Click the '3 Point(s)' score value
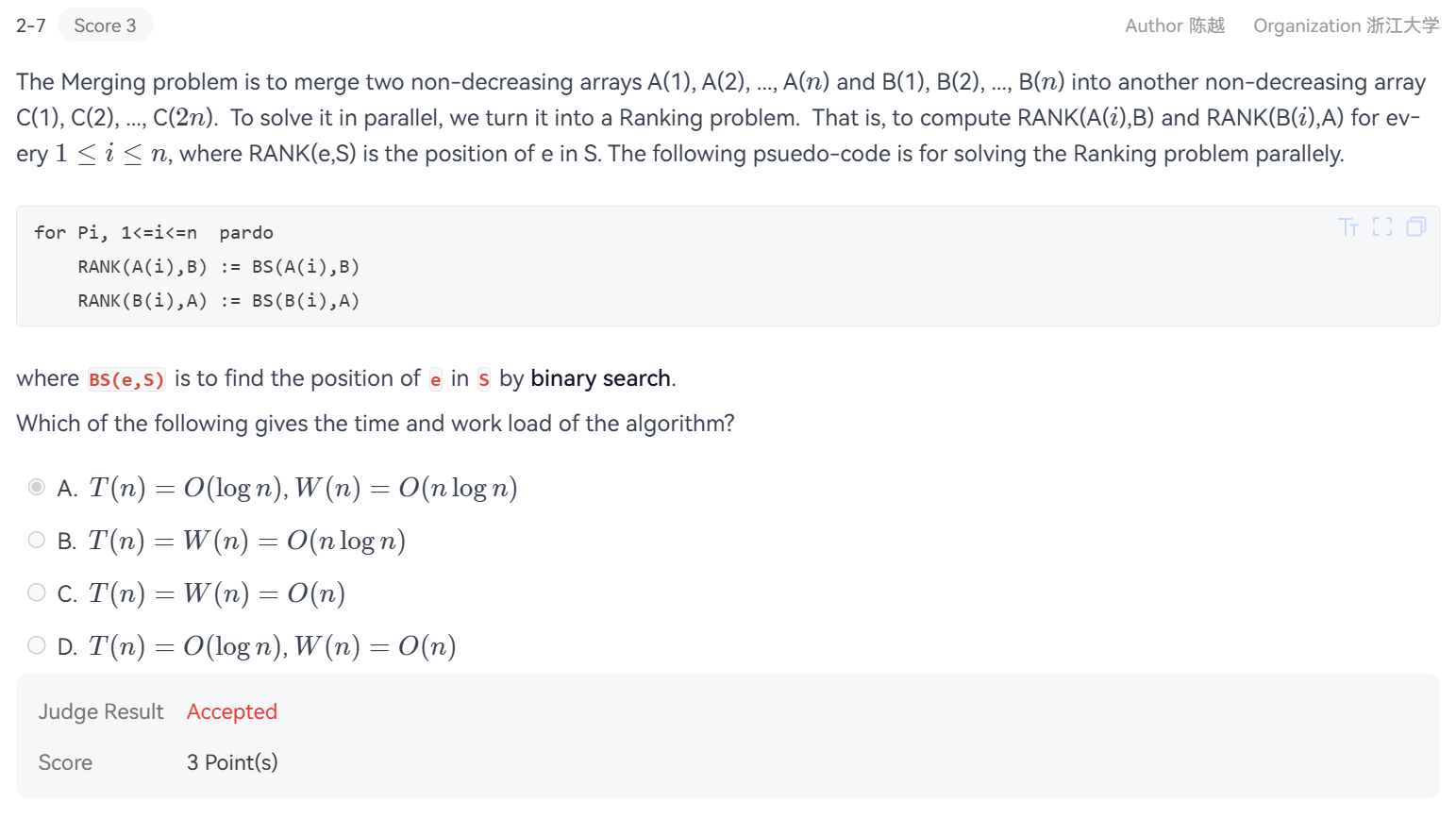 click(232, 762)
